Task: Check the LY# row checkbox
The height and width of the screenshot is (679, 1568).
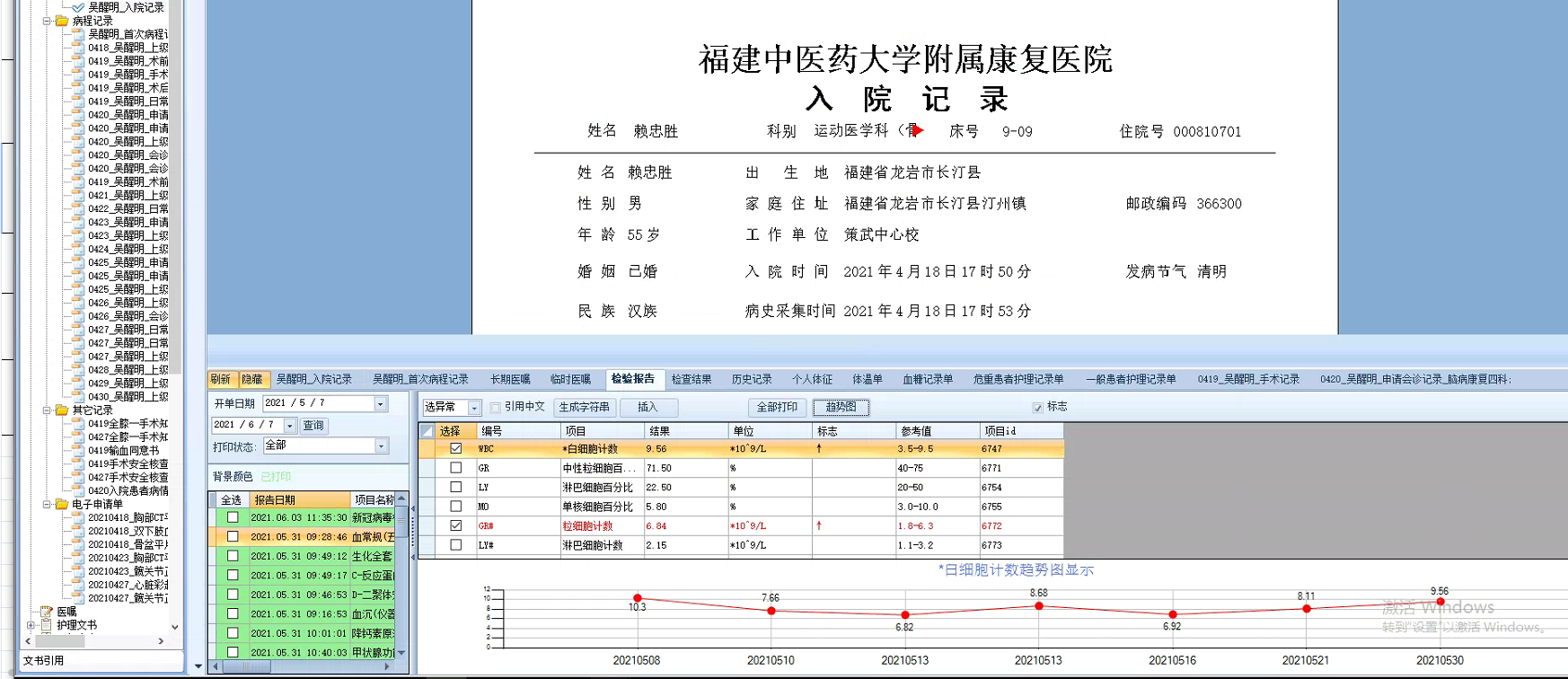Action: pyautogui.click(x=456, y=545)
